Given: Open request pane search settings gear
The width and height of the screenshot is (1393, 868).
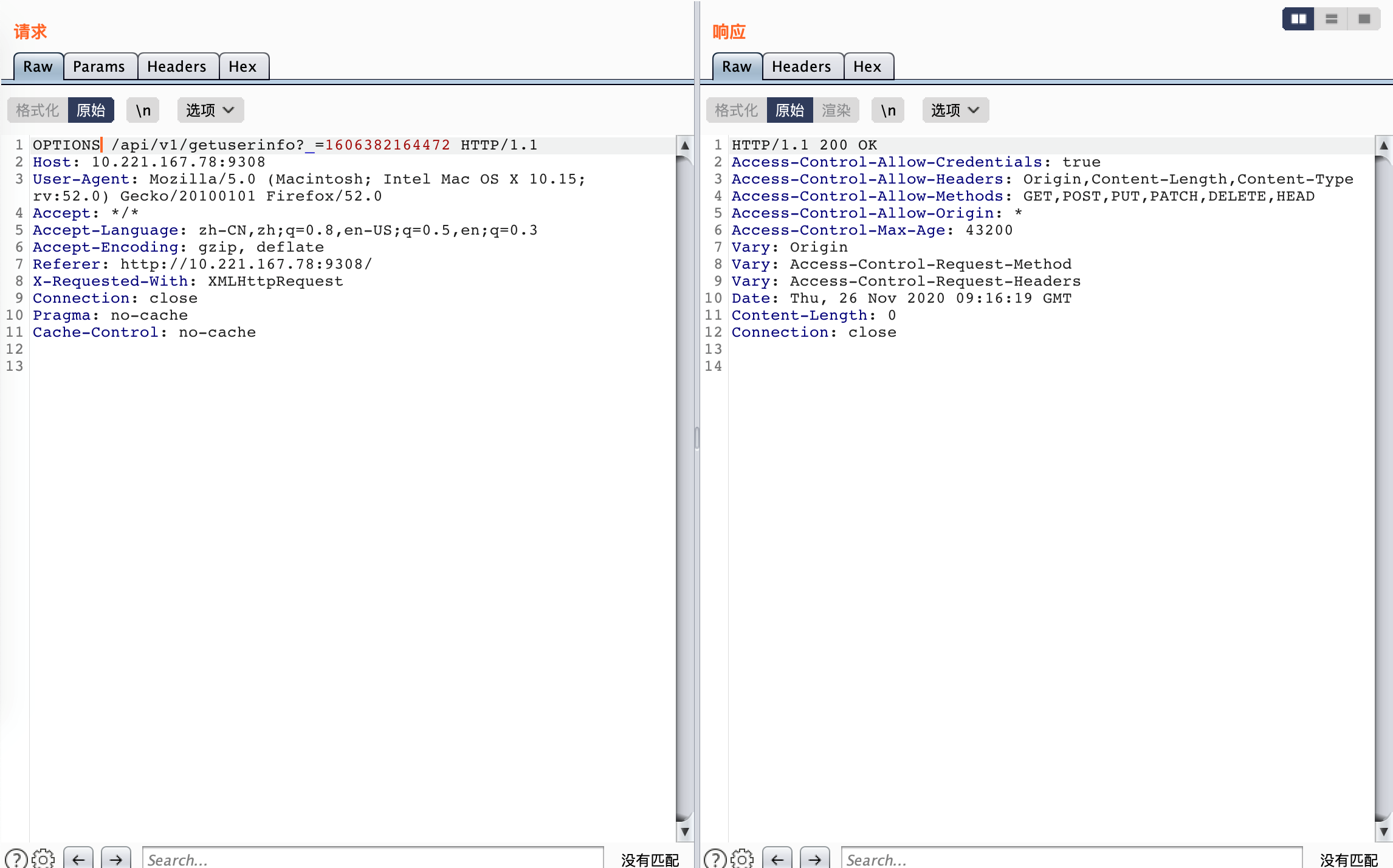Looking at the screenshot, I should (43, 859).
